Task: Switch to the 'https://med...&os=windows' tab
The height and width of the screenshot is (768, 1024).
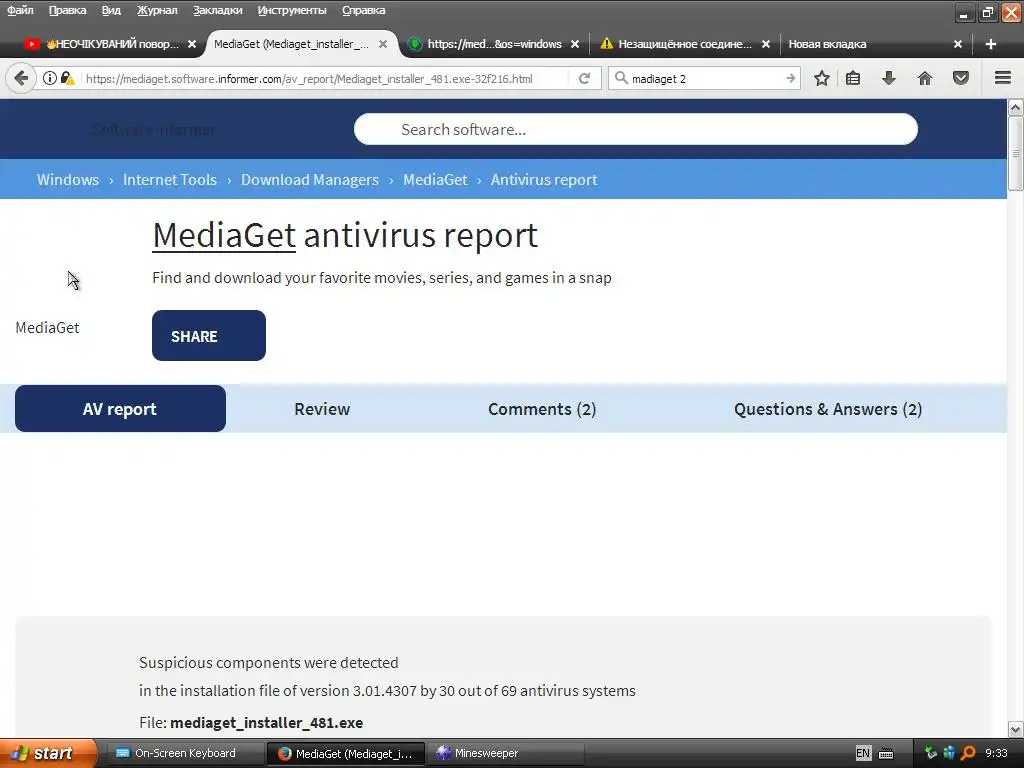Action: click(x=493, y=44)
